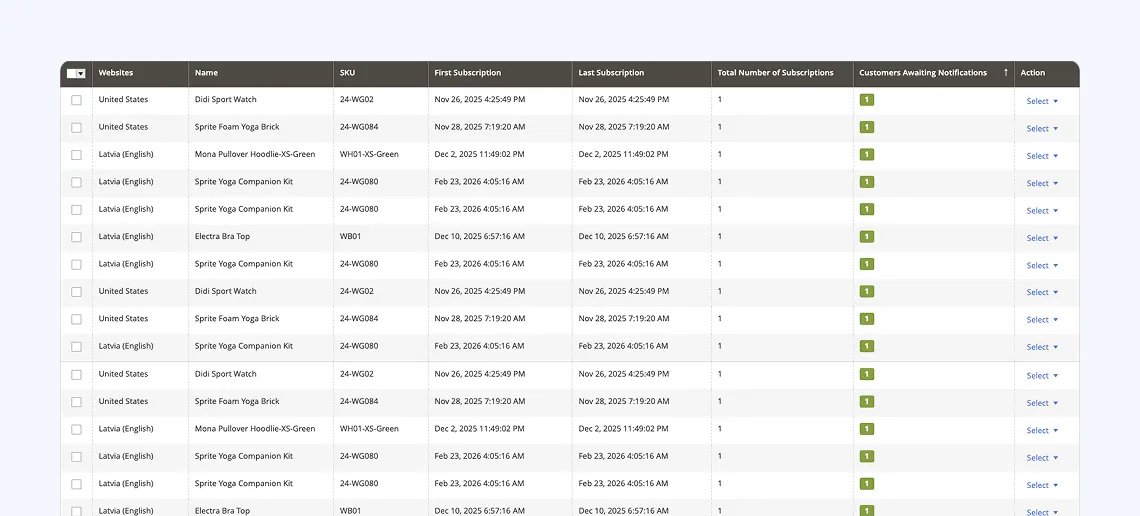Click 'Electra Bra Top' name in first such row
1140x516 pixels.
[222, 236]
